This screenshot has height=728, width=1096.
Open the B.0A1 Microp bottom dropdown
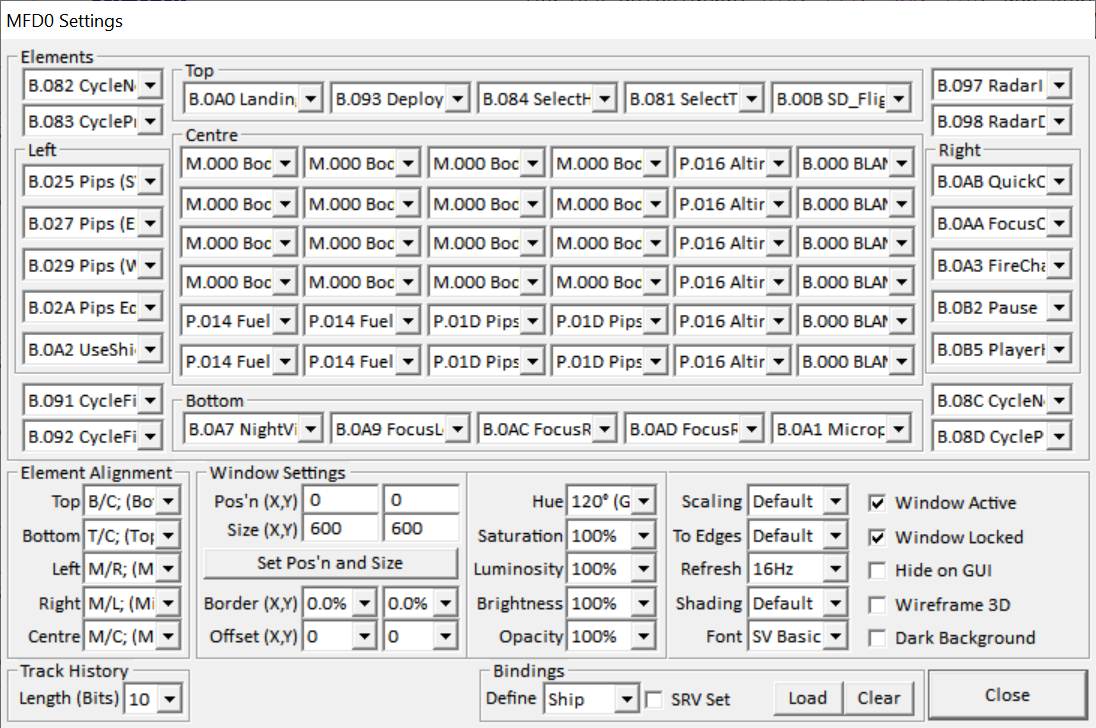pyautogui.click(x=841, y=429)
